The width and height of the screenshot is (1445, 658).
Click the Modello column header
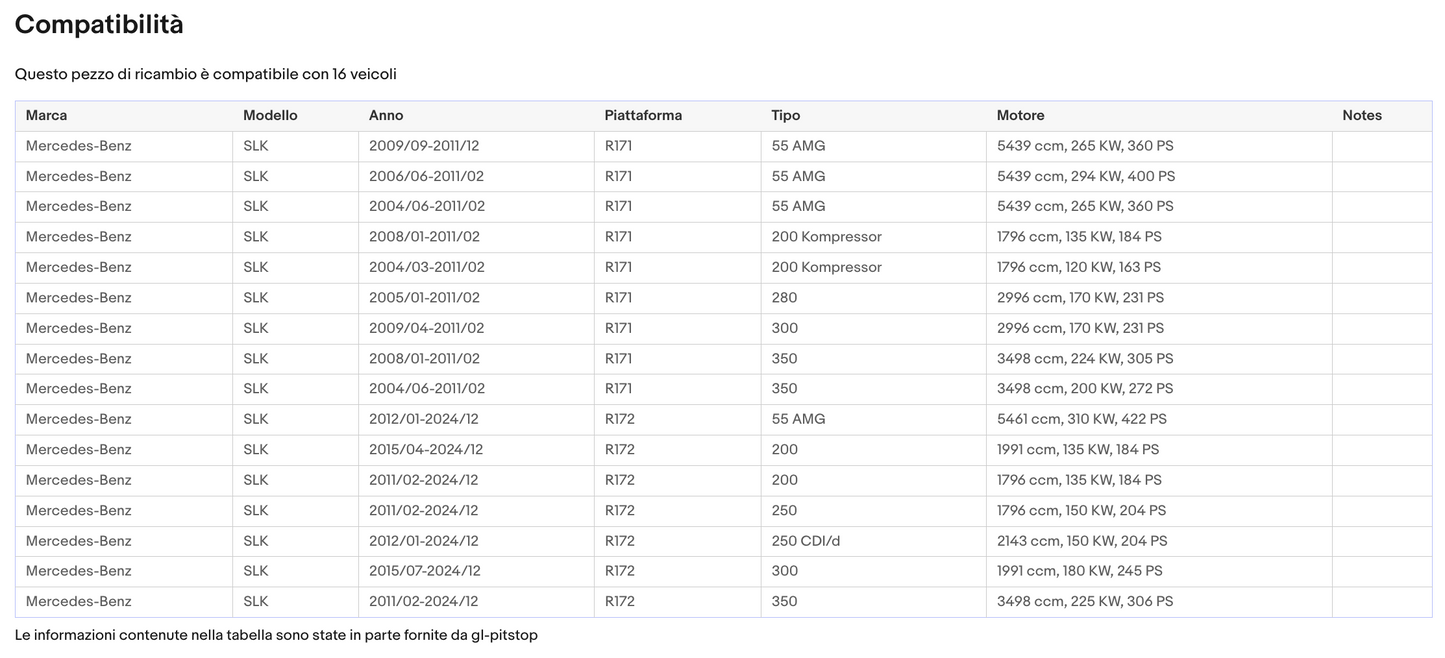point(270,116)
